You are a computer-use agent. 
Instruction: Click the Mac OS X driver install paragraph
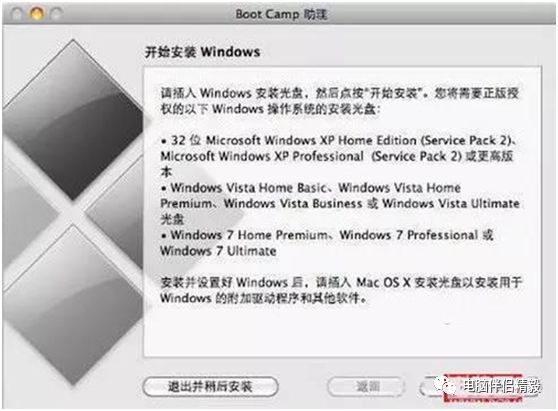pos(340,290)
